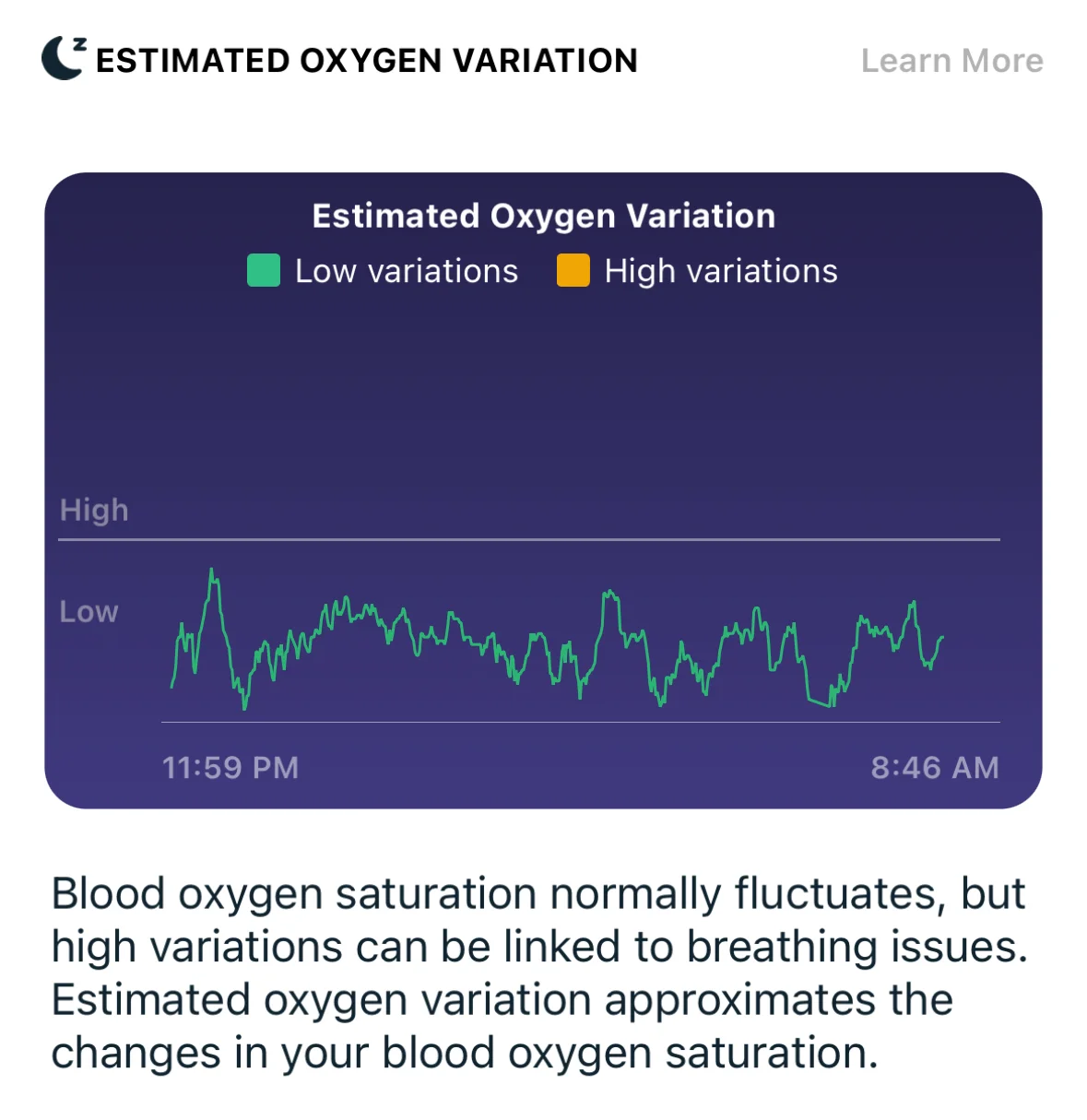Select the "High variations" legend label
1087x1120 pixels.
[x=720, y=271]
